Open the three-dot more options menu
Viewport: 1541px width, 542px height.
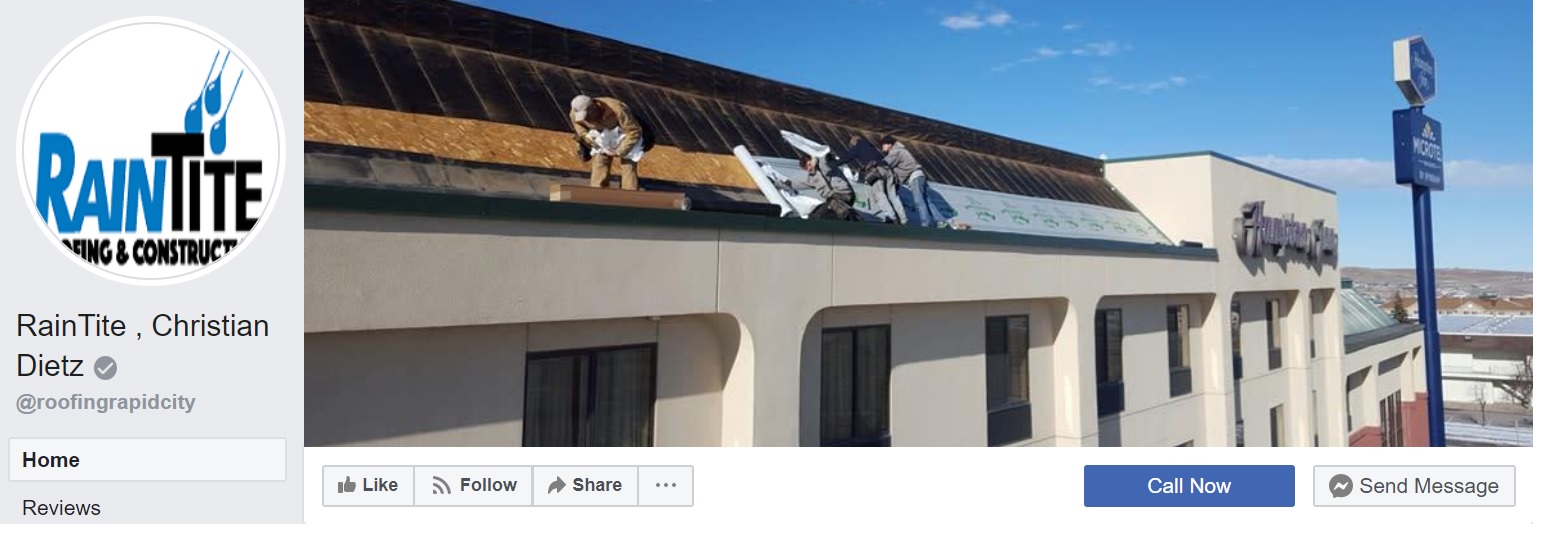point(666,485)
